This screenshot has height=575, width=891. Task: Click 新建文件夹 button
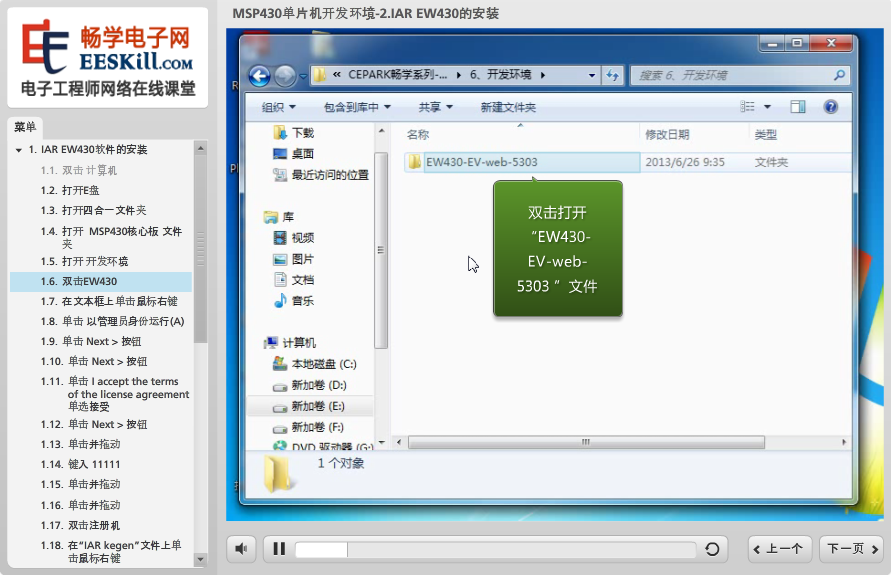[x=508, y=107]
